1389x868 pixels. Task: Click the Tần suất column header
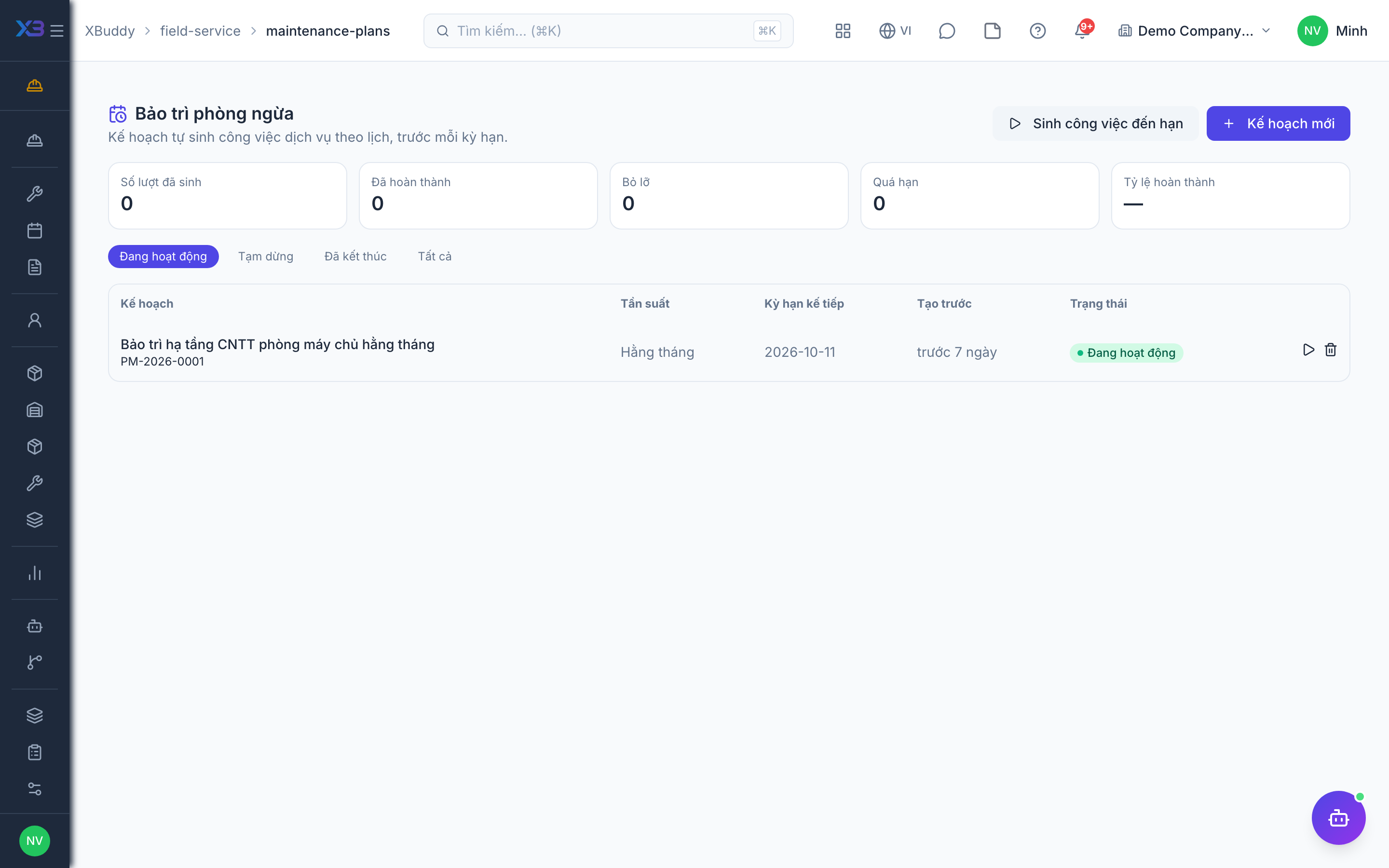click(644, 303)
